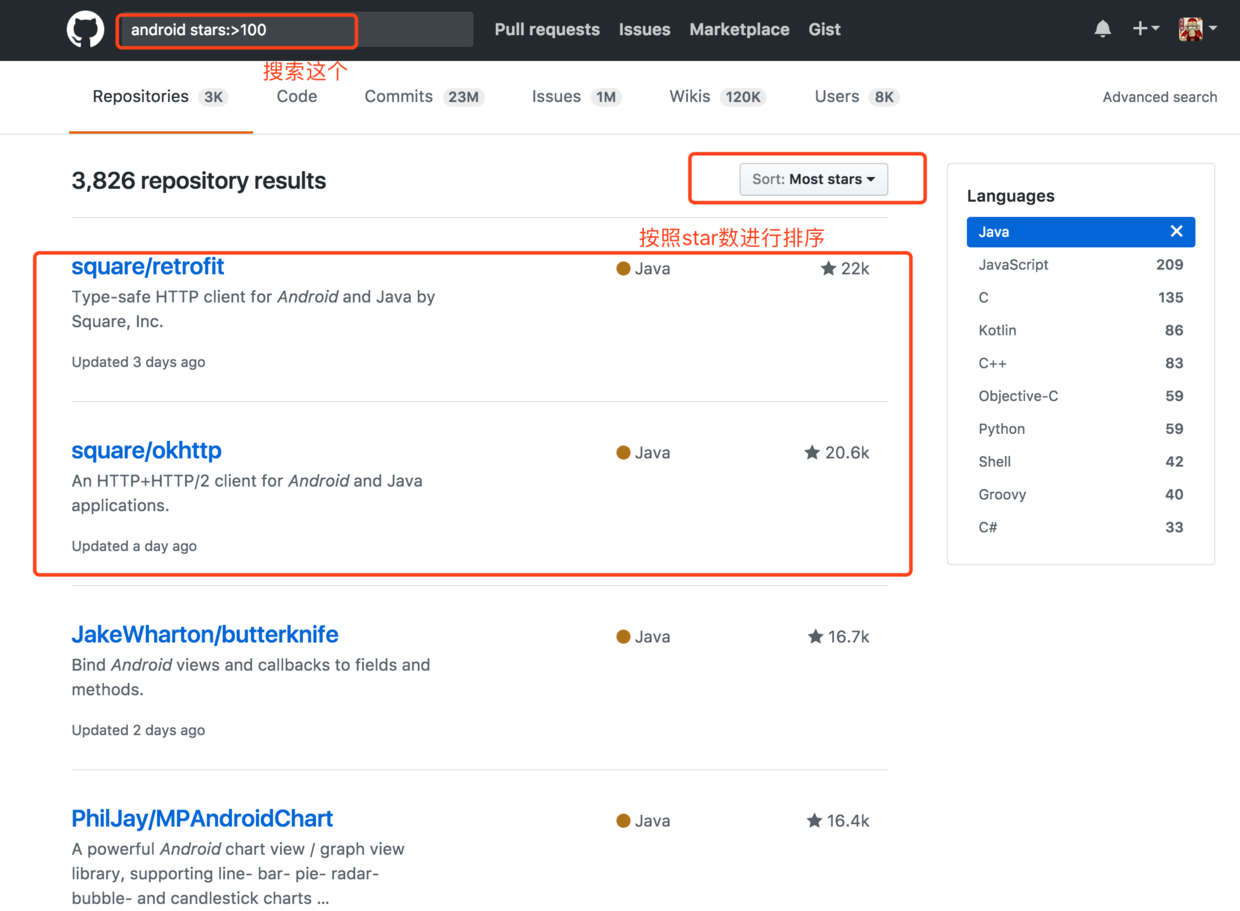Click the butterknife description 'Bind Android views'

tap(251, 677)
